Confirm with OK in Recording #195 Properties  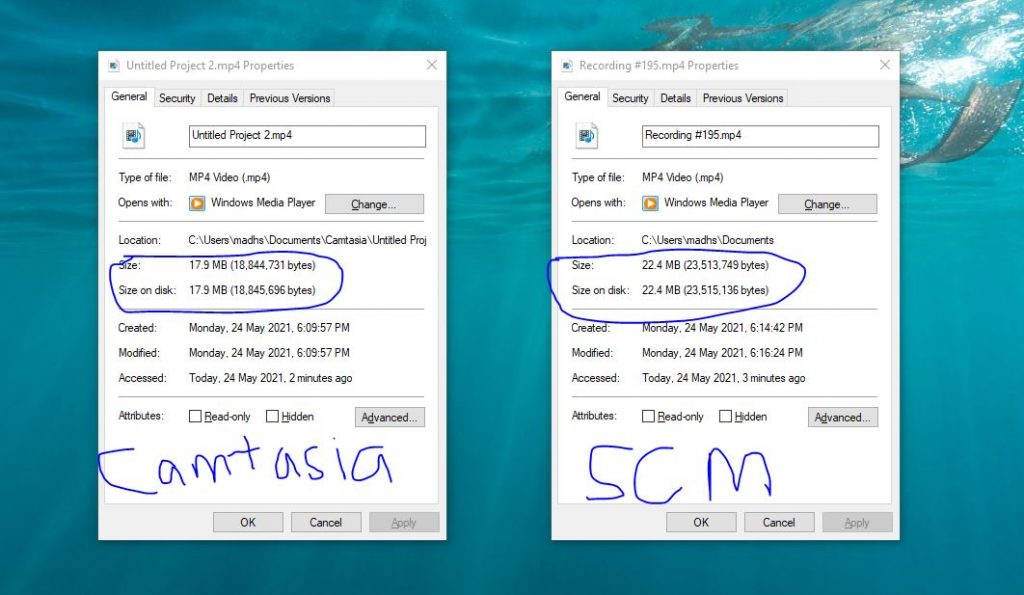tap(701, 523)
